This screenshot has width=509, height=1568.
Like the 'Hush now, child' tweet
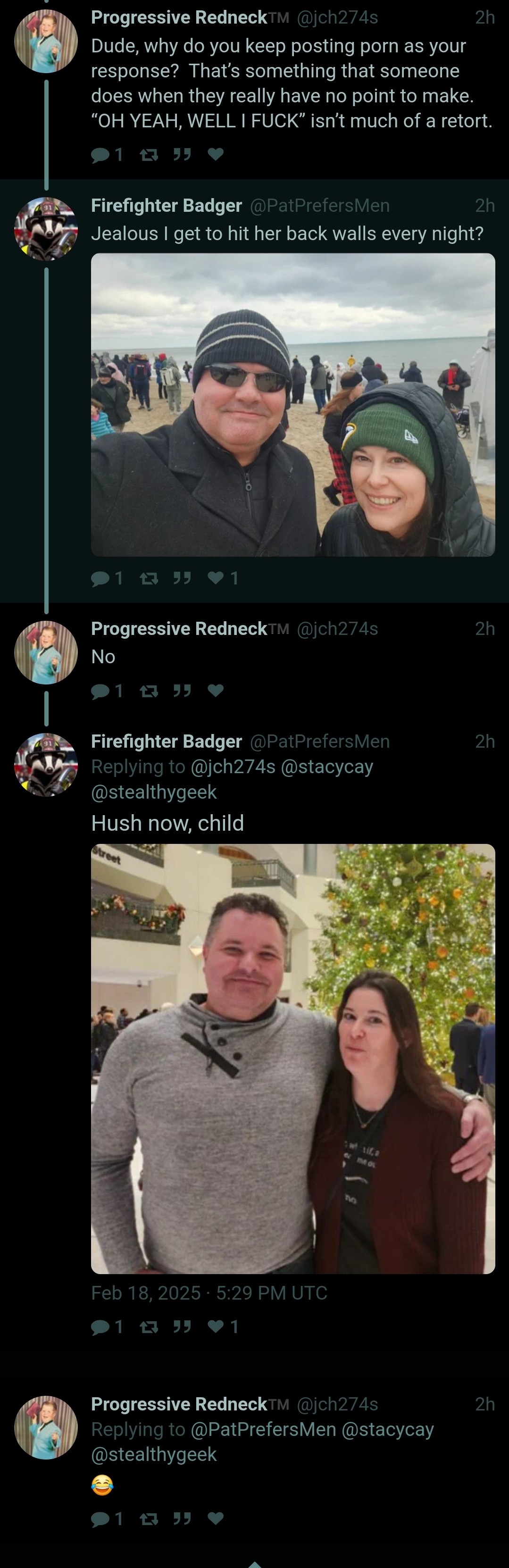(x=223, y=1326)
